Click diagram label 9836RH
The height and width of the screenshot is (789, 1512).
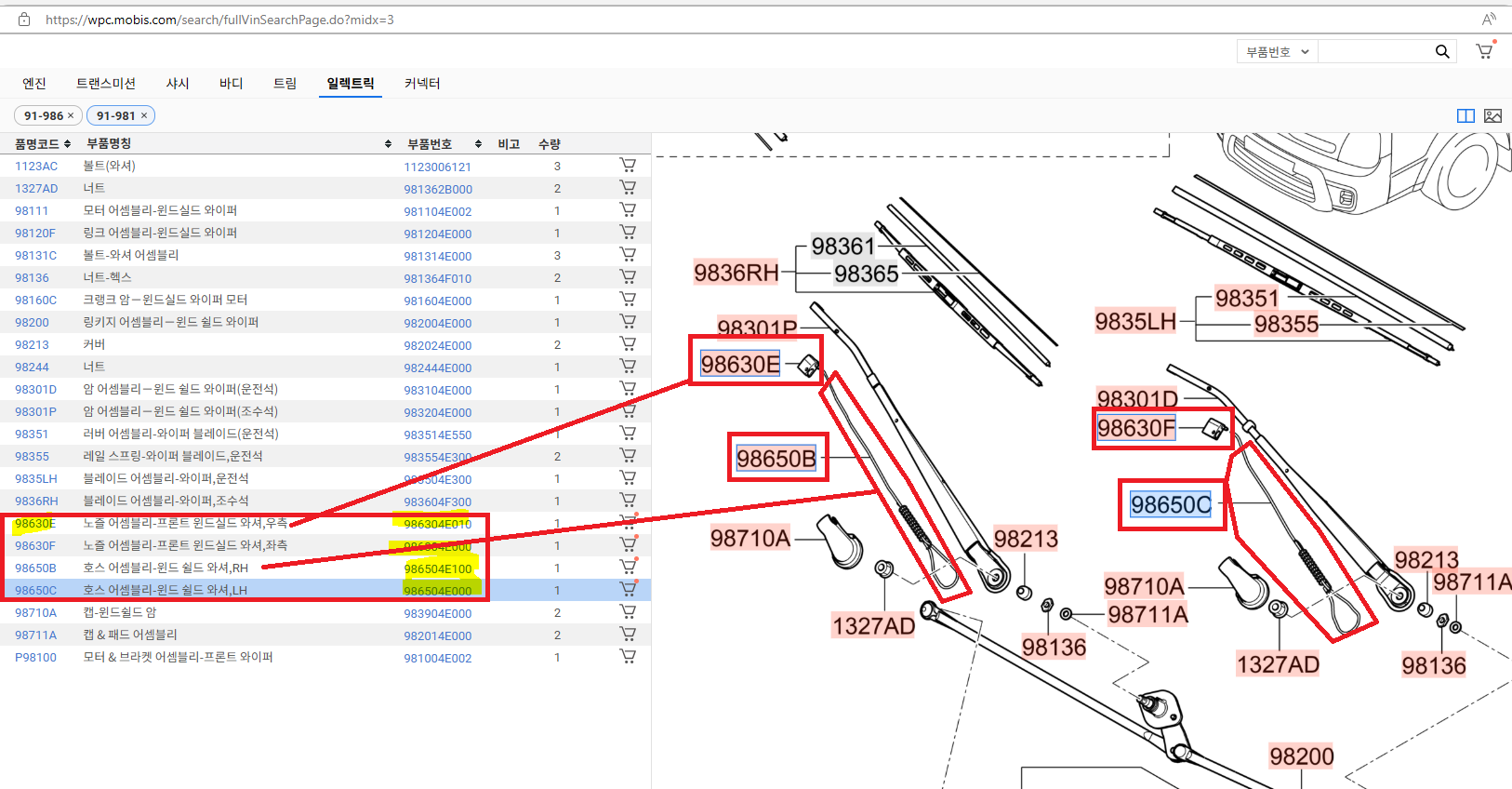pos(736,273)
